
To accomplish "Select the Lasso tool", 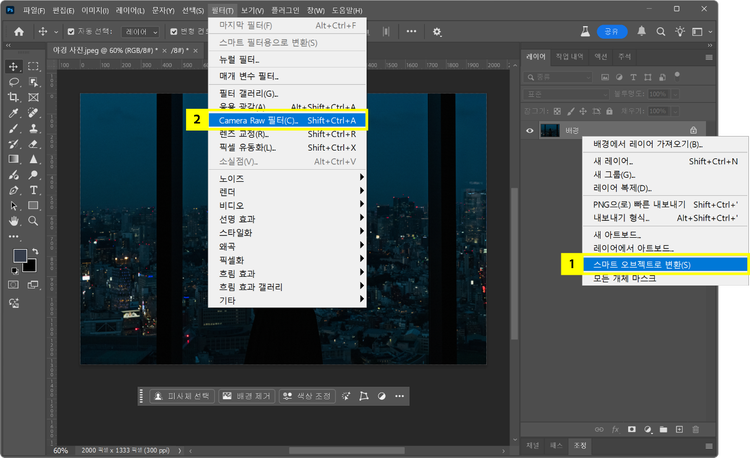I will pos(13,82).
